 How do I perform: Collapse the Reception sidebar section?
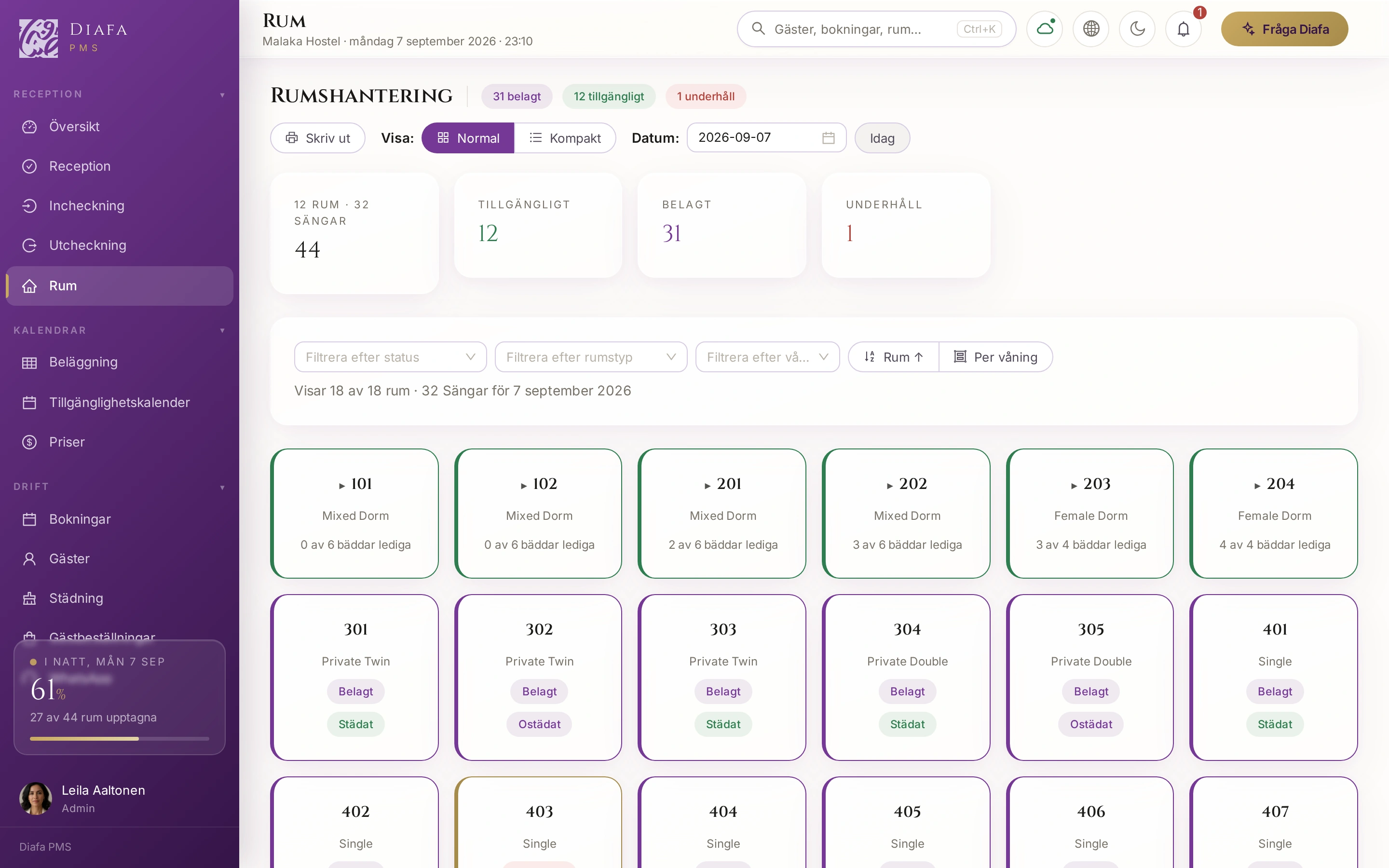click(x=222, y=95)
